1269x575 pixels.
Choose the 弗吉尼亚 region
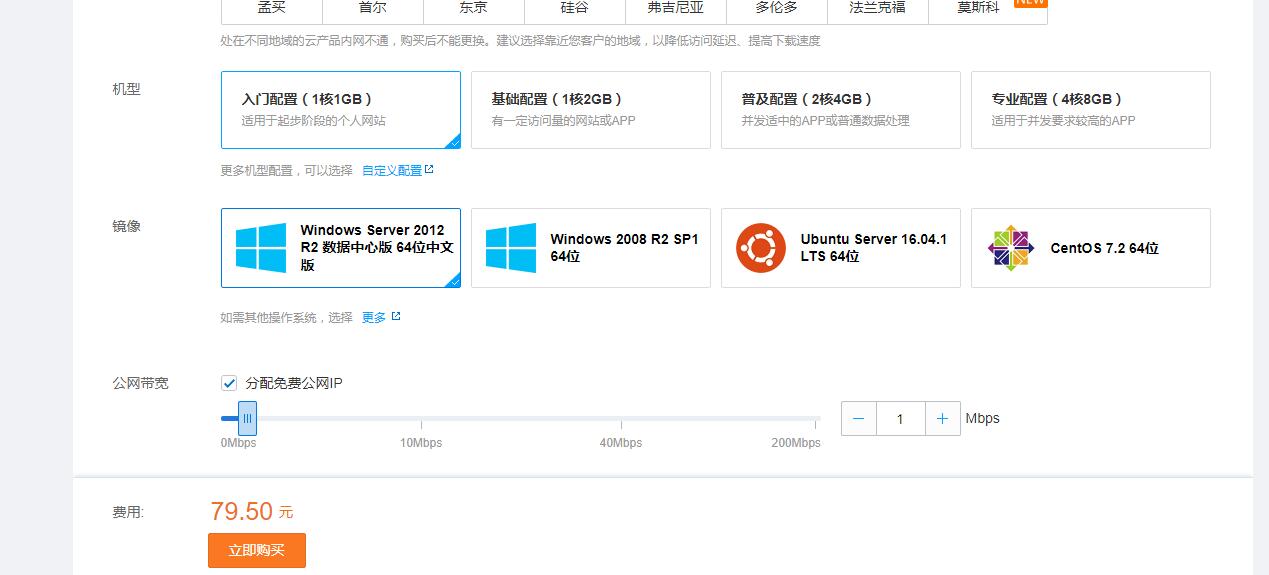coord(676,10)
